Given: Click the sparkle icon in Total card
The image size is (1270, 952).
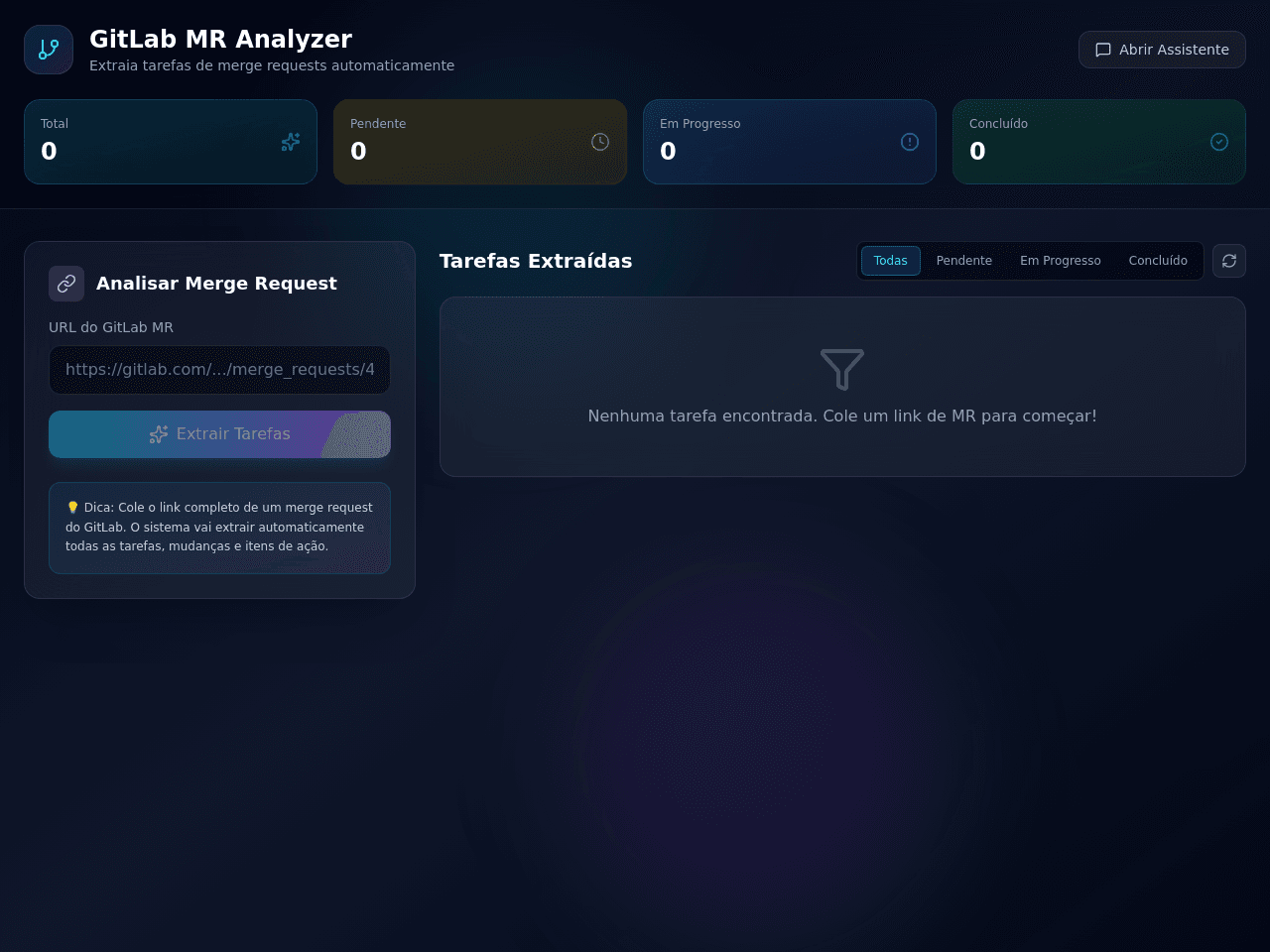Looking at the screenshot, I should tap(291, 142).
